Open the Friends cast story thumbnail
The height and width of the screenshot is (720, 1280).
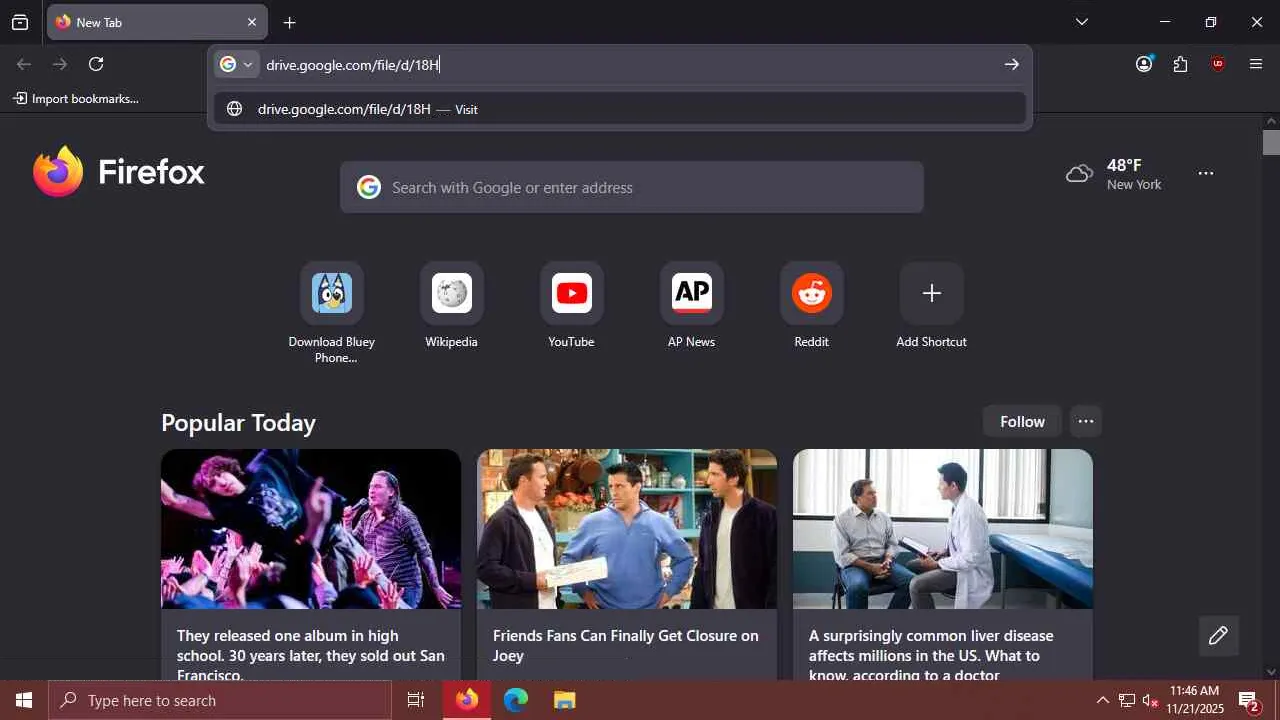[627, 529]
